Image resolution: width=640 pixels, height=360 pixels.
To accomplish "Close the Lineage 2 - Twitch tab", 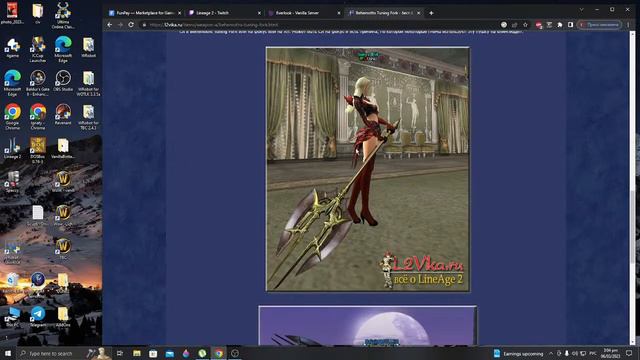I will (259, 13).
